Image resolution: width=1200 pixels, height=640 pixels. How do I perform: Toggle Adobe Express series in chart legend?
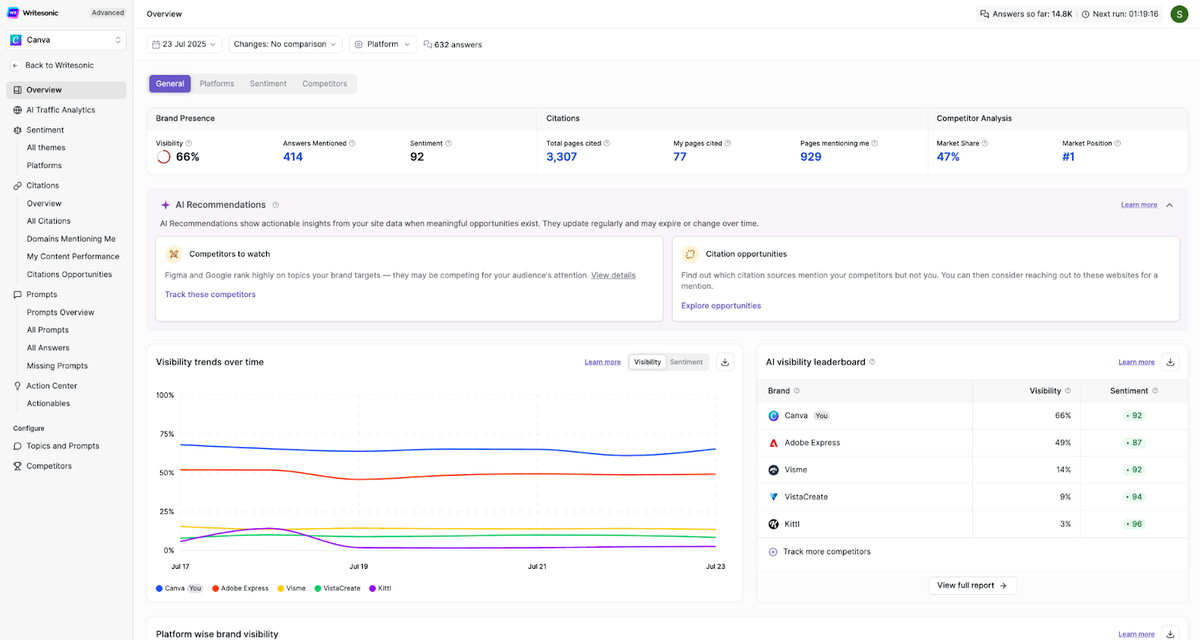pyautogui.click(x=240, y=588)
